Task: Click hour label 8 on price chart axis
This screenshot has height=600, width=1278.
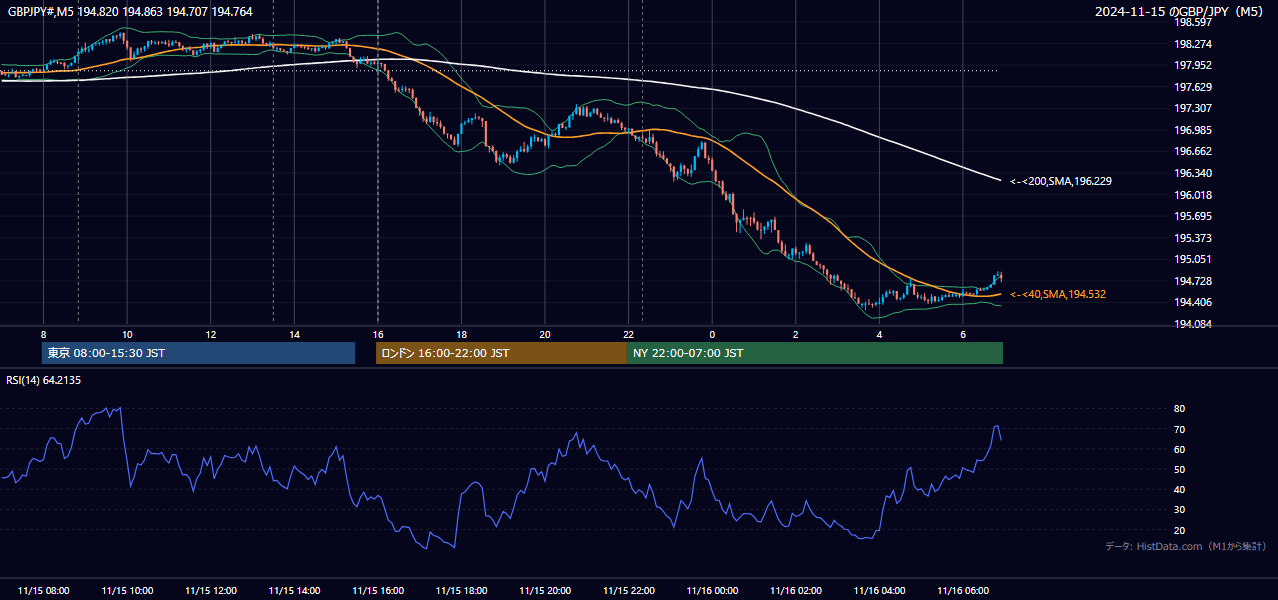Action: tap(43, 334)
